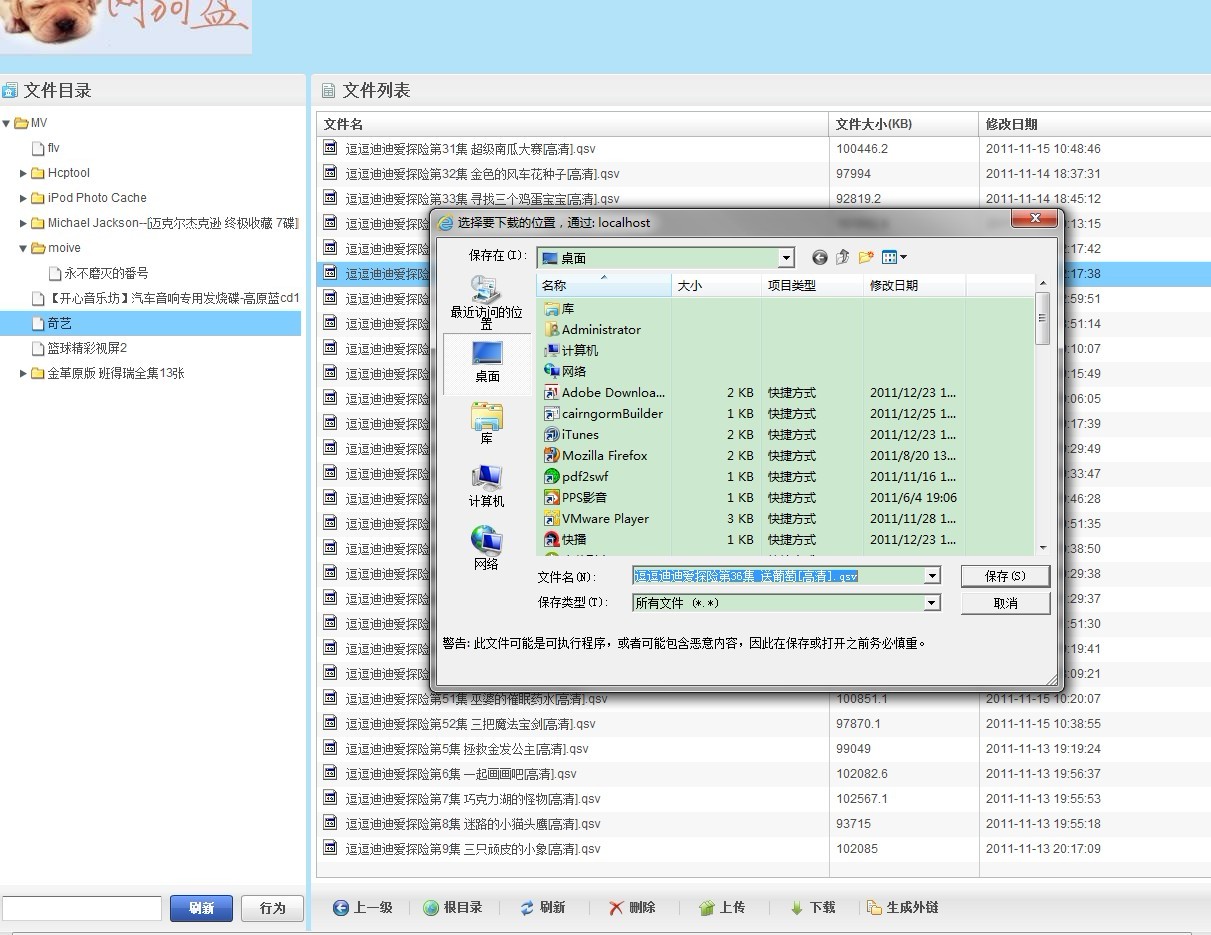Sort dialog list by 项目类型 column

click(x=812, y=286)
